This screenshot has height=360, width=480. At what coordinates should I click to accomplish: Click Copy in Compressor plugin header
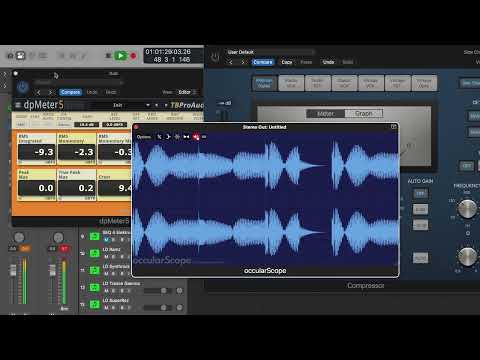[287, 62]
